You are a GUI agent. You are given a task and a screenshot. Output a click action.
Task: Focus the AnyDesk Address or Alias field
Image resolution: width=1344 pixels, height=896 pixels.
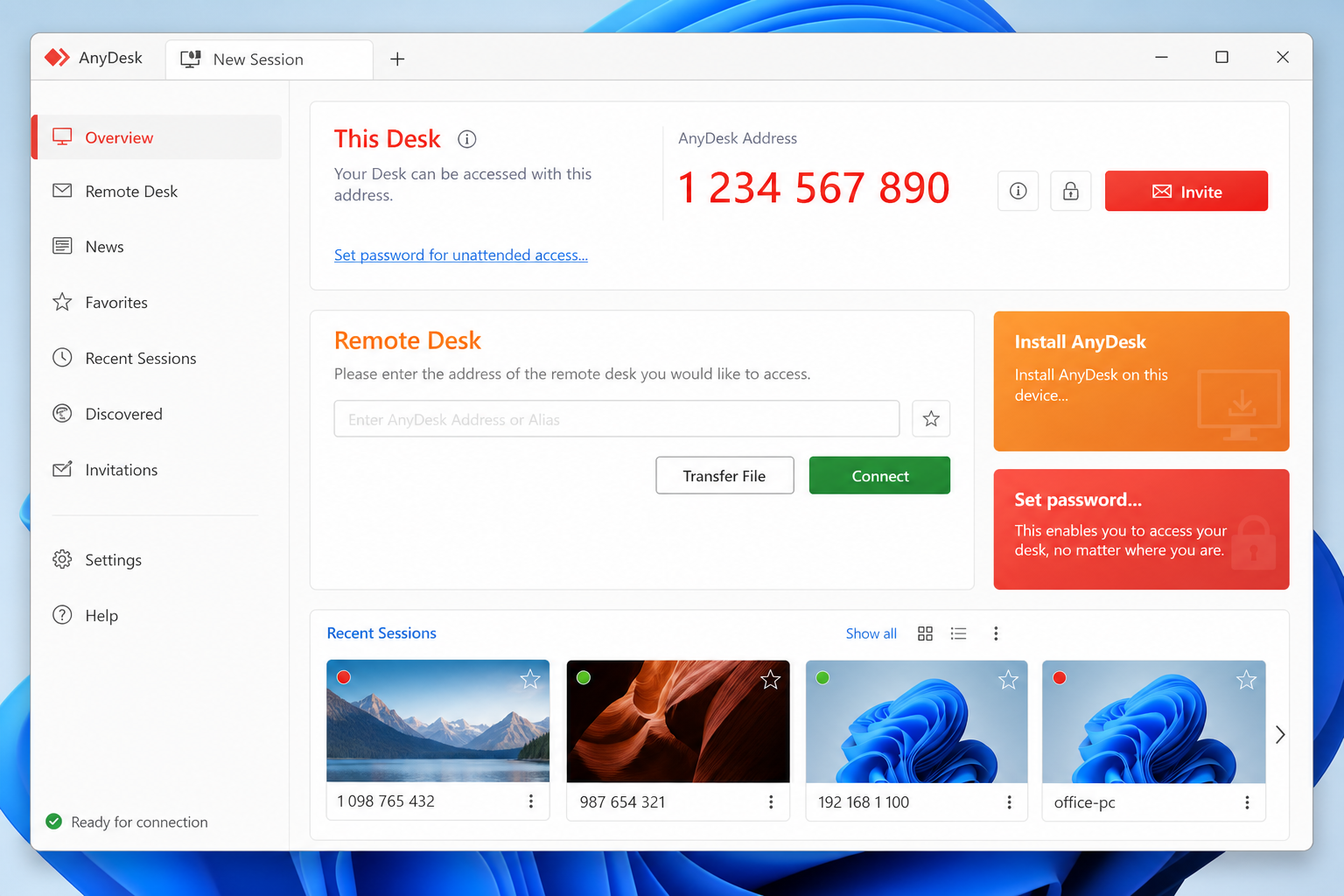[x=617, y=418]
